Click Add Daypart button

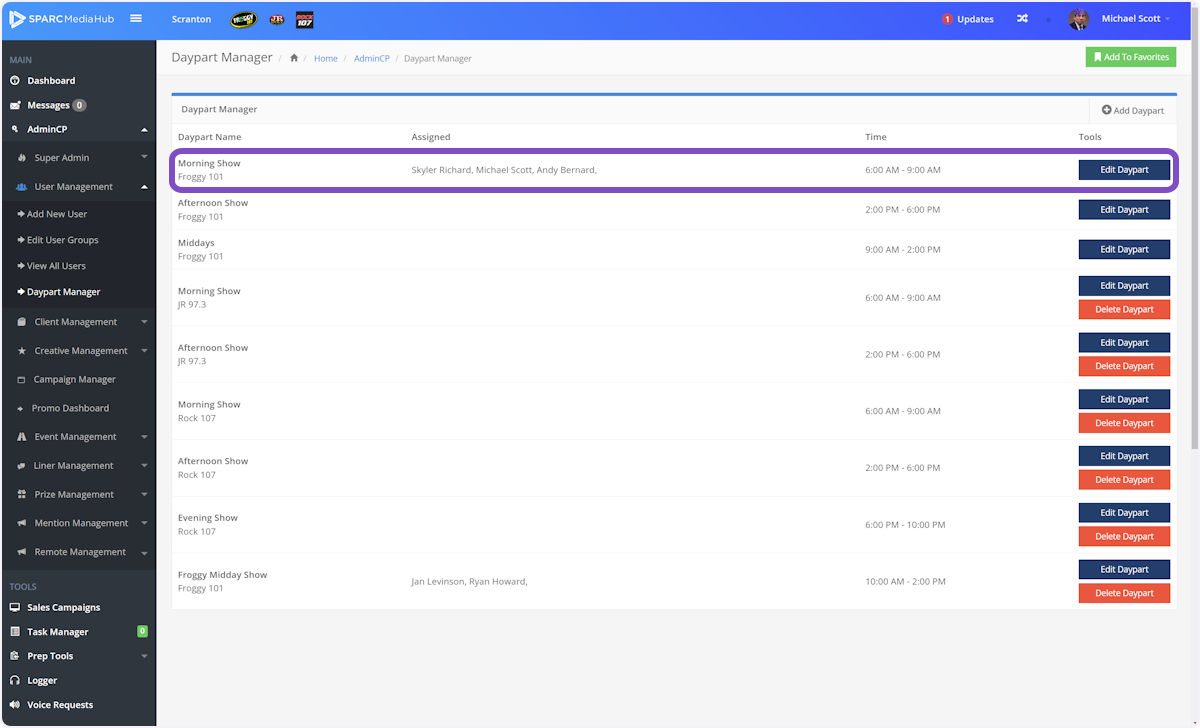[1132, 110]
